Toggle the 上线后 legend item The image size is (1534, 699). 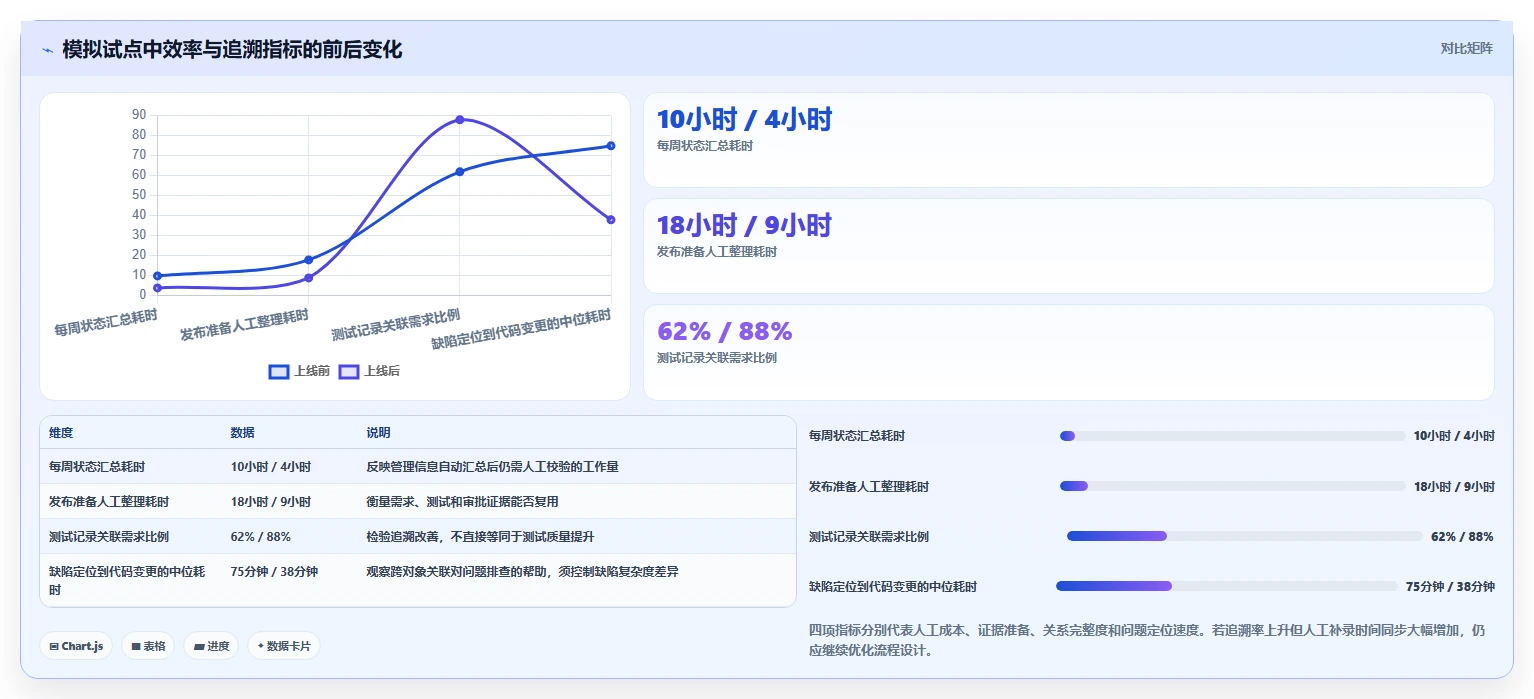pos(369,371)
